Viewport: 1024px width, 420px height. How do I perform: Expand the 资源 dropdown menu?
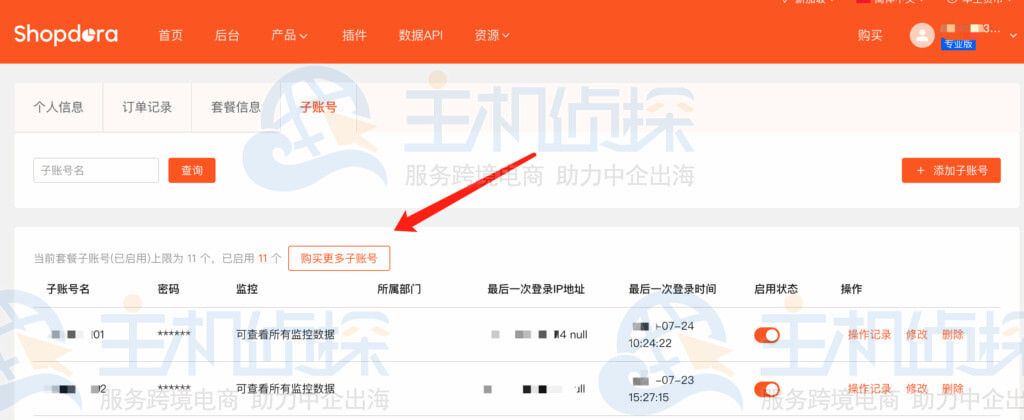point(492,35)
